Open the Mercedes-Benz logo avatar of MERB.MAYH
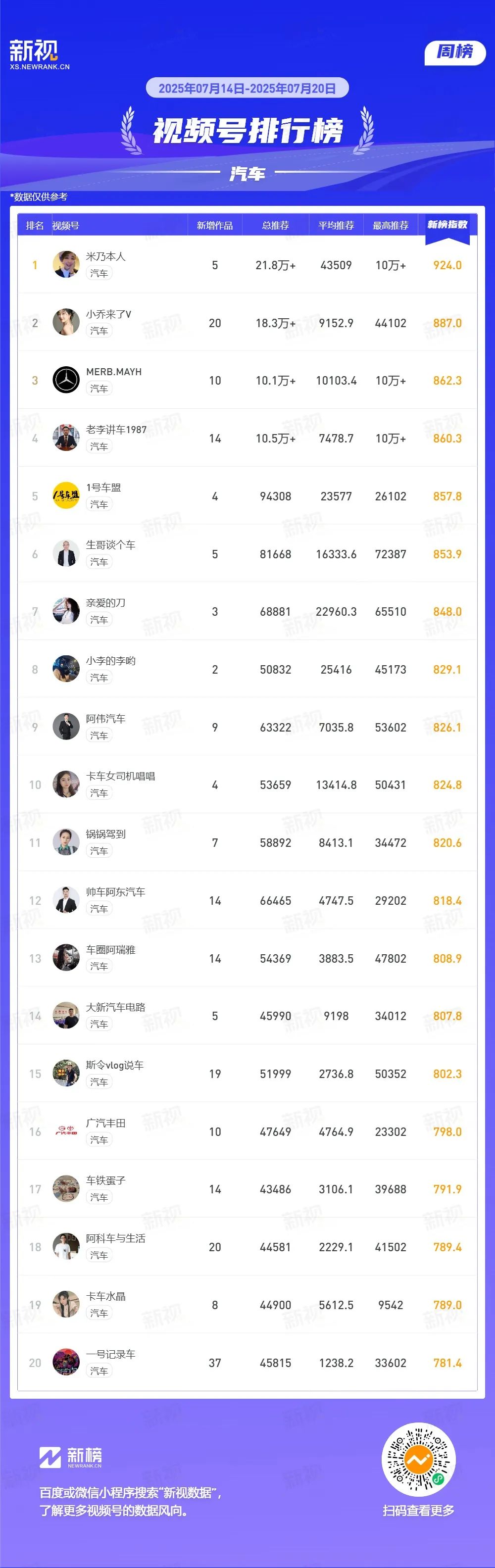 pyautogui.click(x=66, y=380)
